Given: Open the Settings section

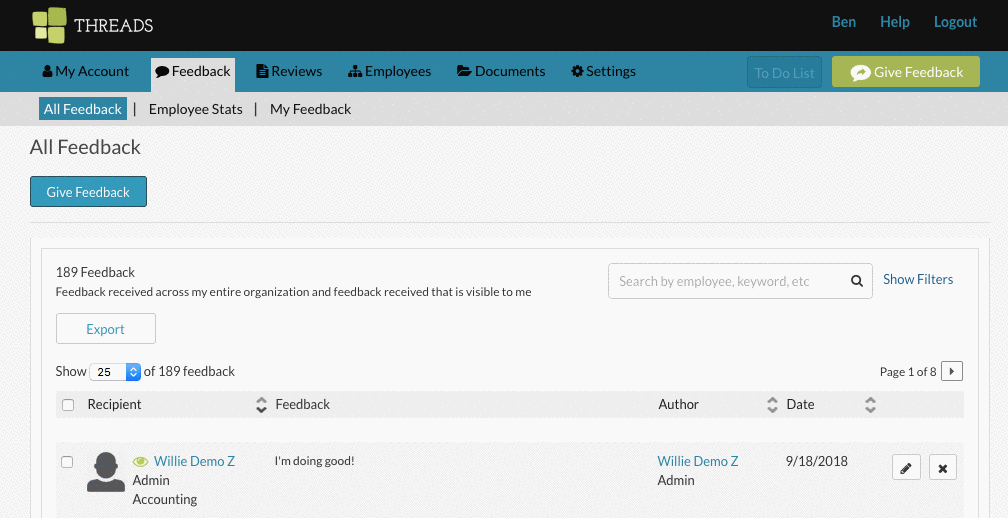Looking at the screenshot, I should pyautogui.click(x=604, y=71).
